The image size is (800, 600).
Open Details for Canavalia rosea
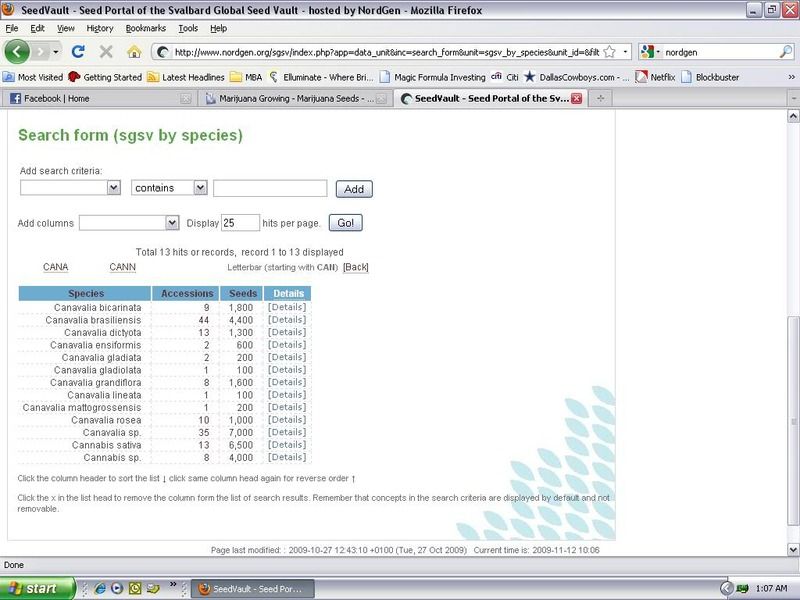coord(287,420)
